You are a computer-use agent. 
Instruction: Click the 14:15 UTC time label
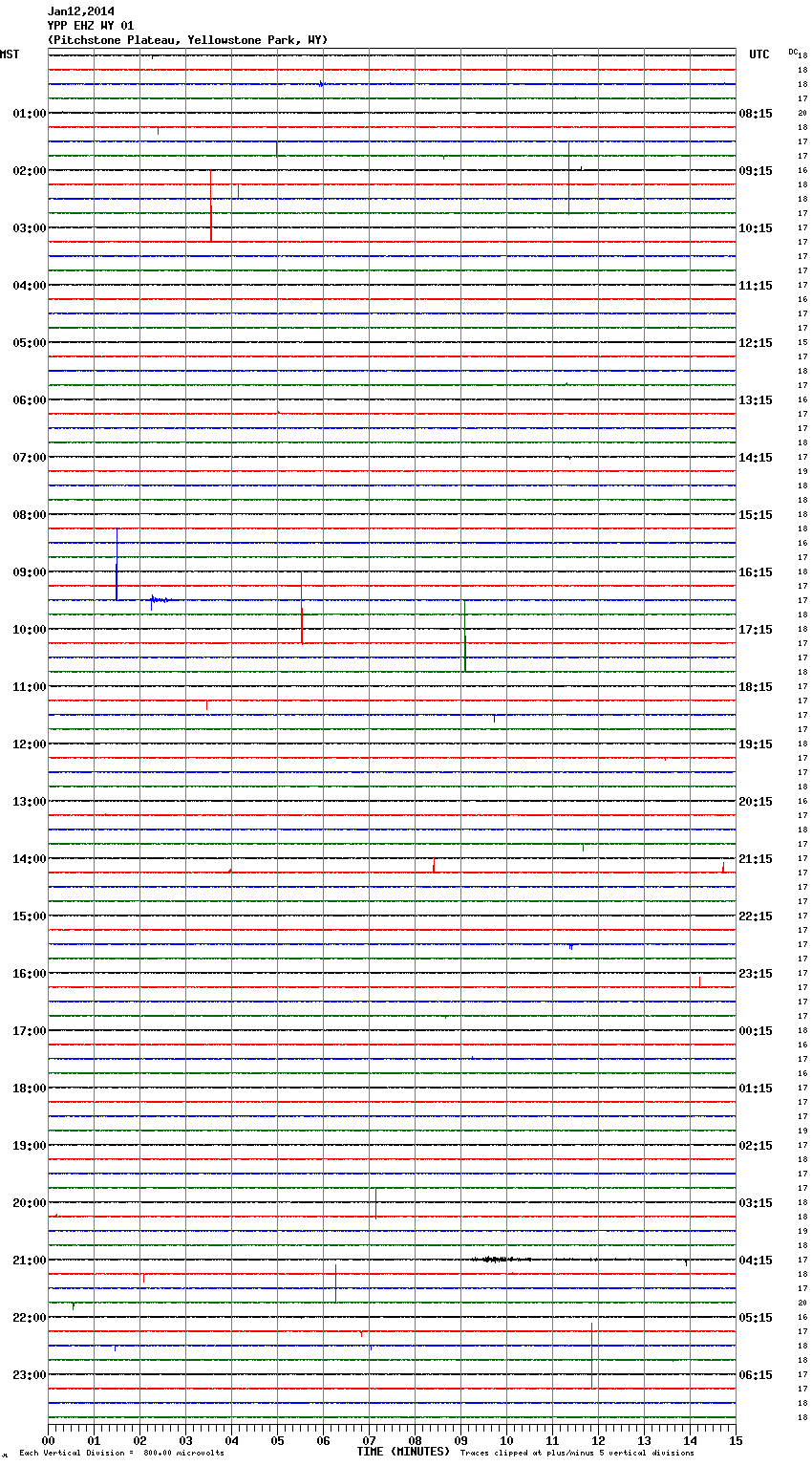tap(756, 458)
